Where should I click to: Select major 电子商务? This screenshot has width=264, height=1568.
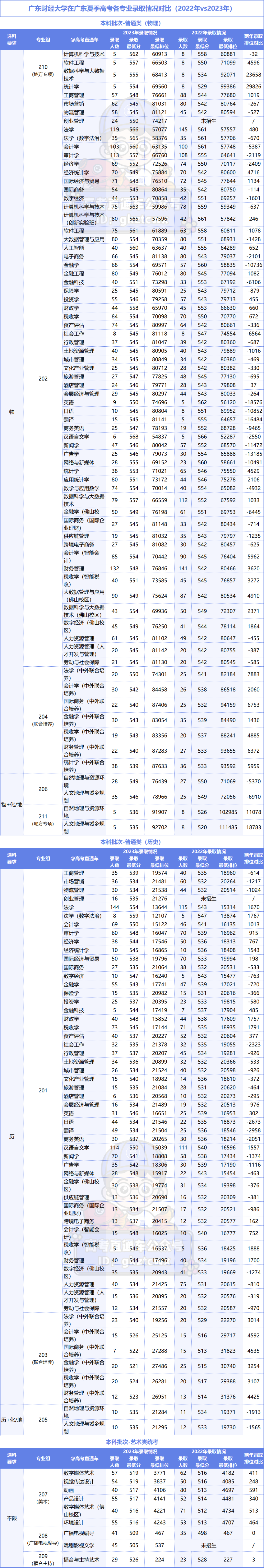coord(74,256)
